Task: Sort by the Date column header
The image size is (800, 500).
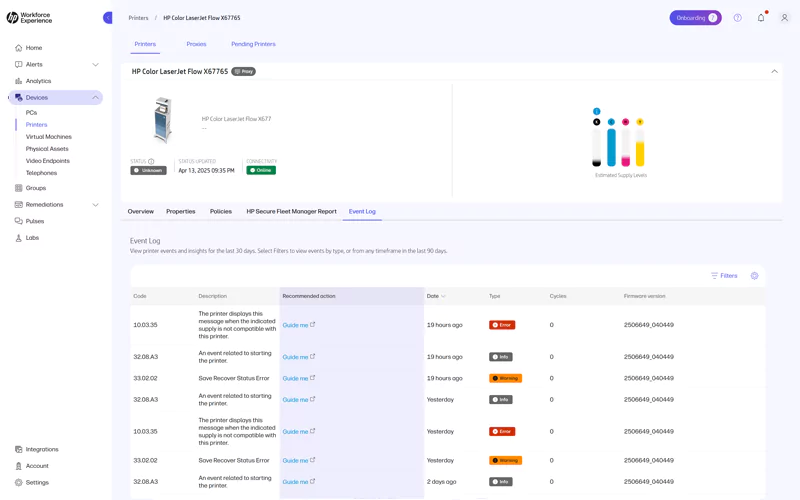Action: pyautogui.click(x=436, y=296)
